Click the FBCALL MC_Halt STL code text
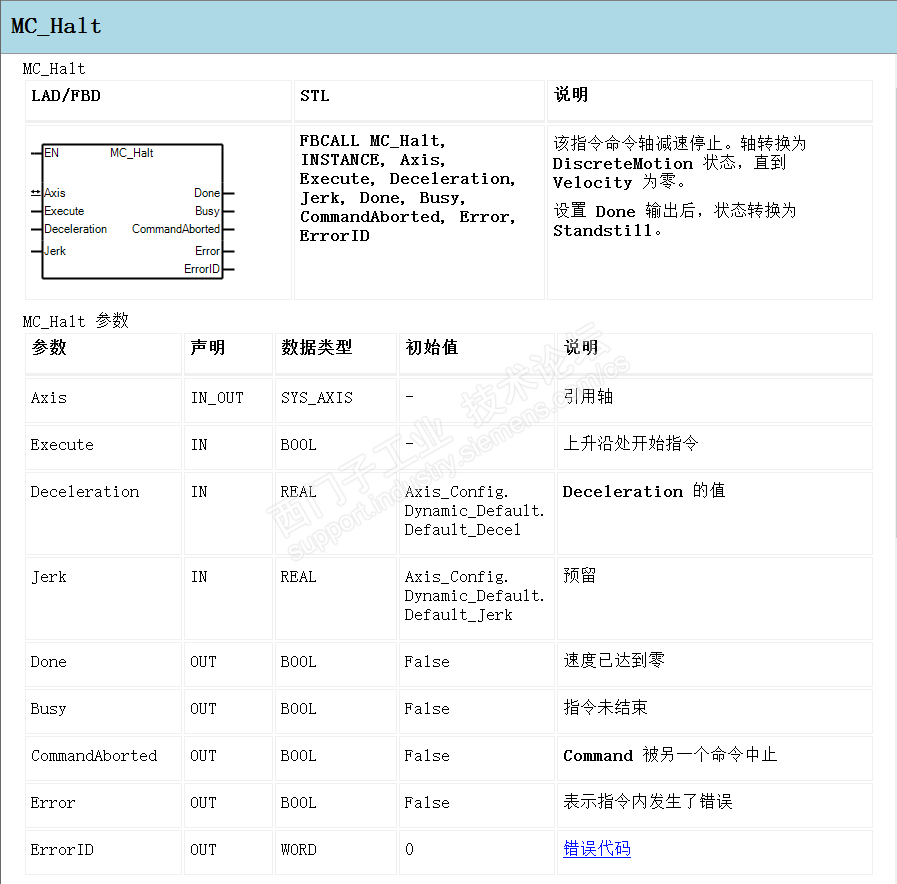This screenshot has height=884, width=897. [x=408, y=188]
